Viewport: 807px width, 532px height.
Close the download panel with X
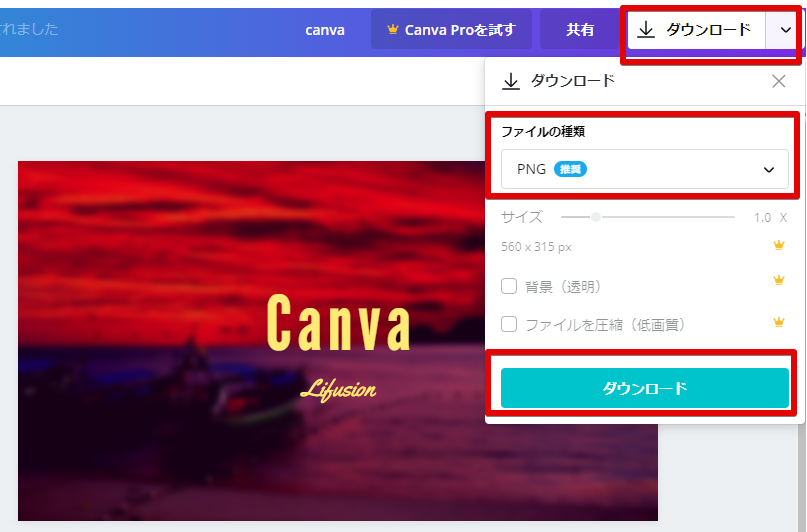tap(779, 81)
